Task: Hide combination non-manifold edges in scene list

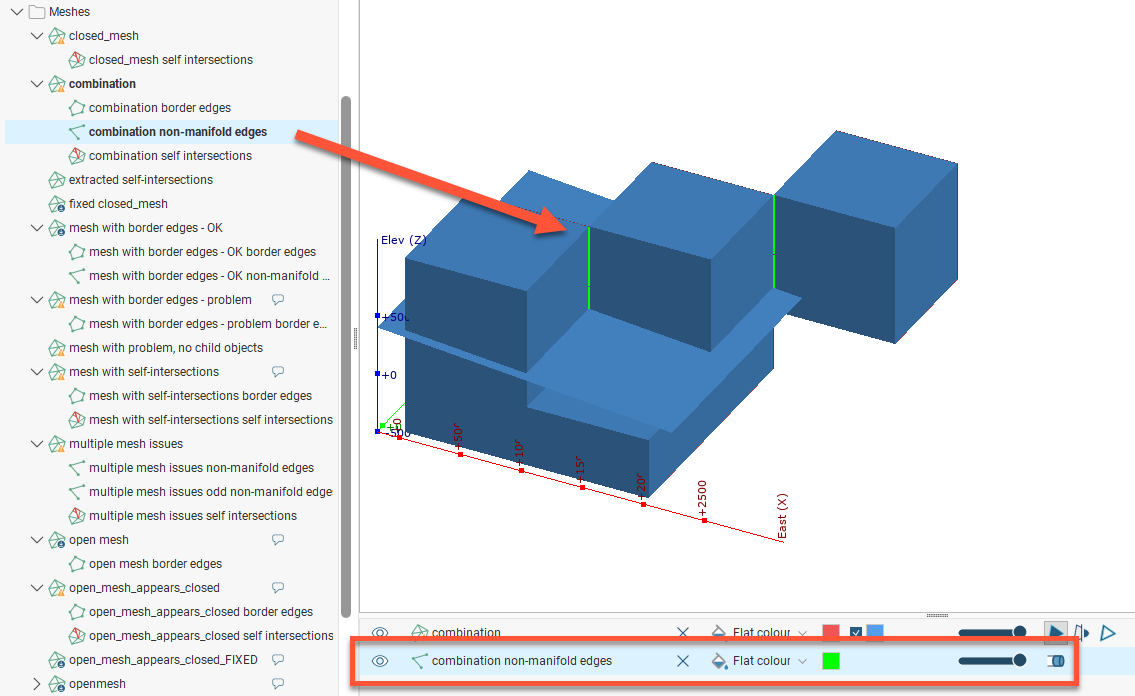Action: [380, 661]
